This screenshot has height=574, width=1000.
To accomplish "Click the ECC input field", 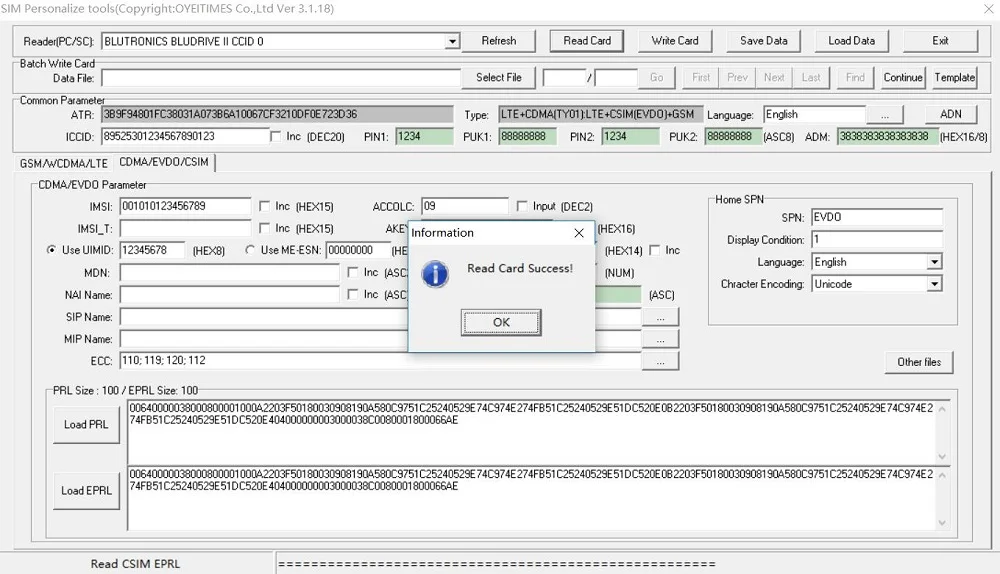I will tap(380, 361).
